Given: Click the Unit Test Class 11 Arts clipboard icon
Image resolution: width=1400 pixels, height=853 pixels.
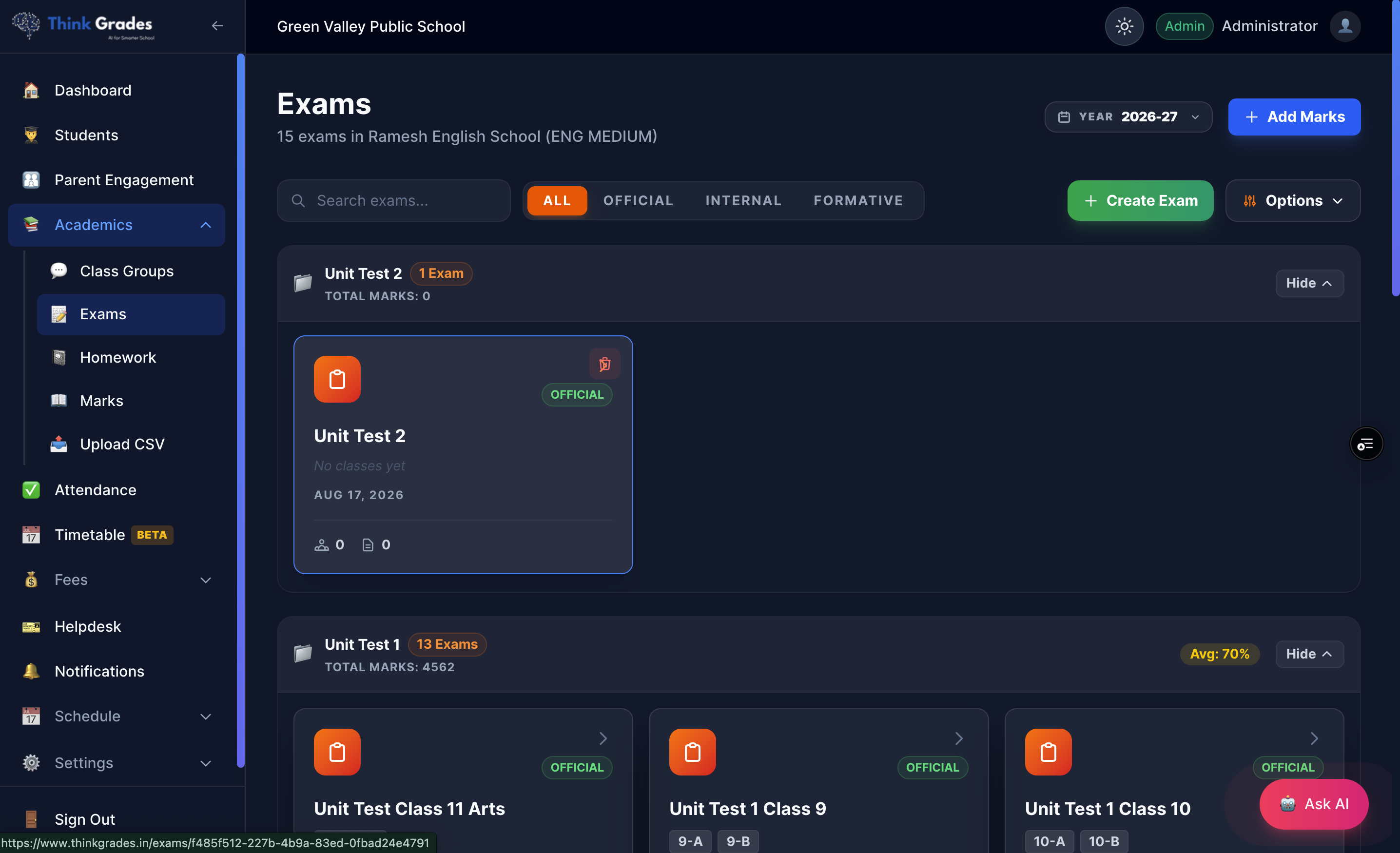Looking at the screenshot, I should [337, 752].
